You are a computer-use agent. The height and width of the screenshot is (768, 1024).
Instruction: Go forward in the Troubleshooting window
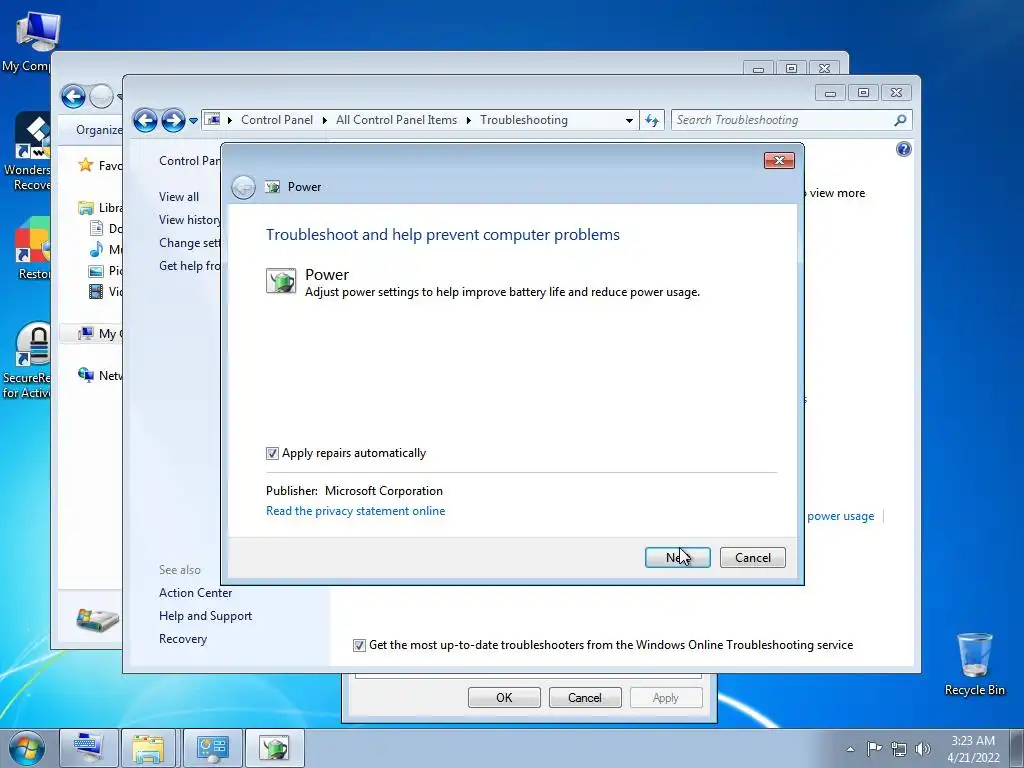173,120
